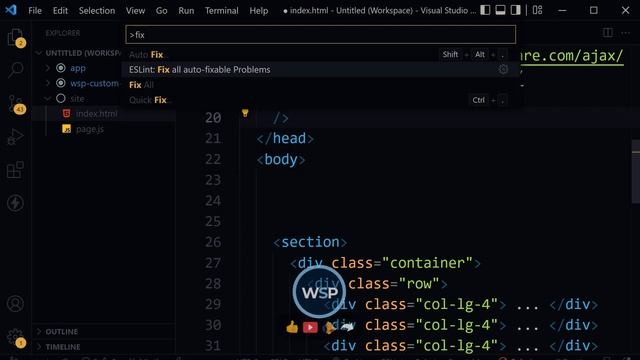Click "row" class value on line 28

(419, 283)
